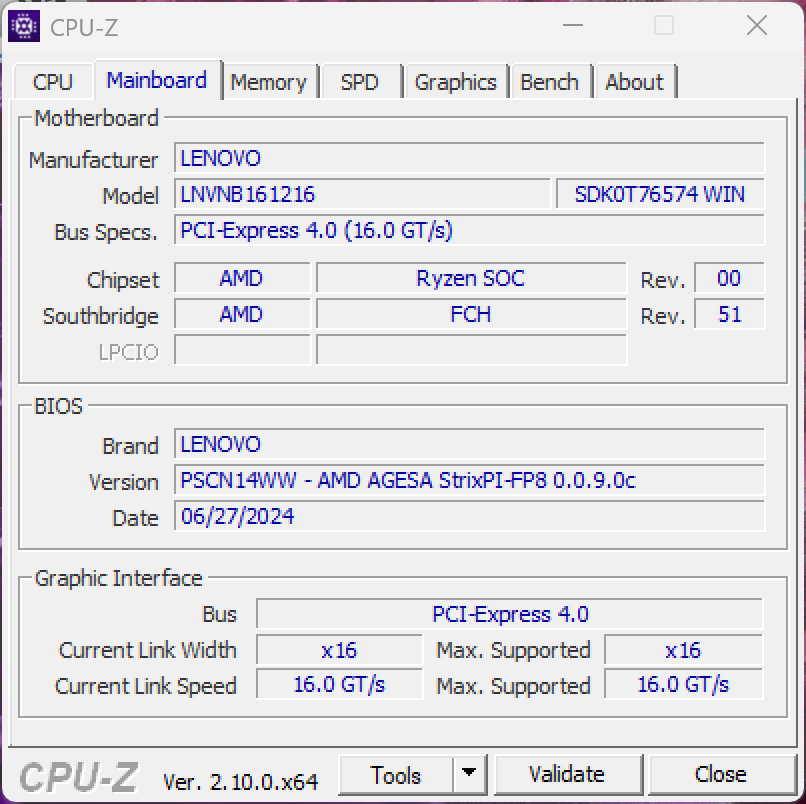Viewport: 806px width, 804px height.
Task: Click the Tools button
Action: 396,775
